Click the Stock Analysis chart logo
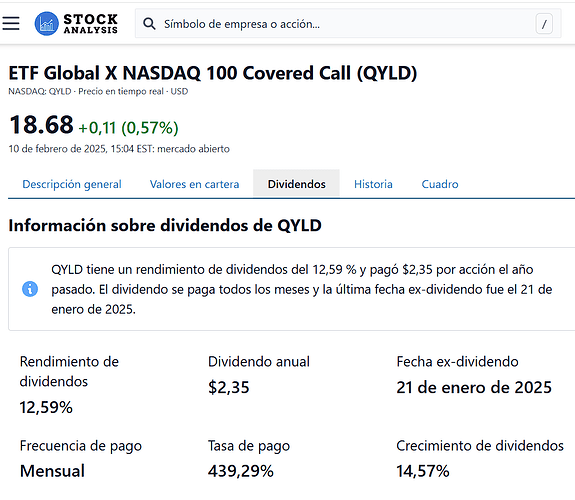Screen dimensions: 575x500 pyautogui.click(x=47, y=24)
